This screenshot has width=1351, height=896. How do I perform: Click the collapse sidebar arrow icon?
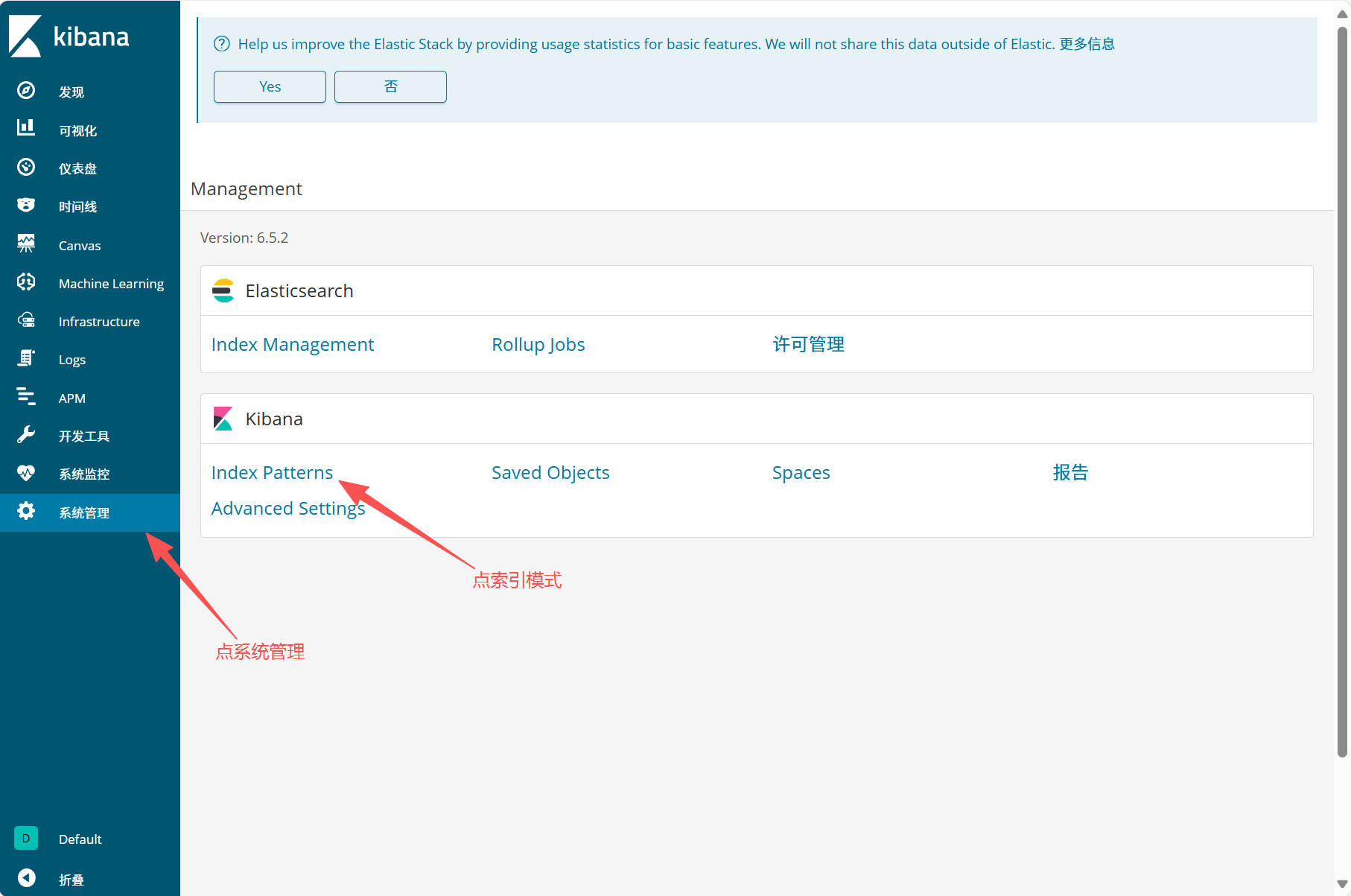click(26, 878)
